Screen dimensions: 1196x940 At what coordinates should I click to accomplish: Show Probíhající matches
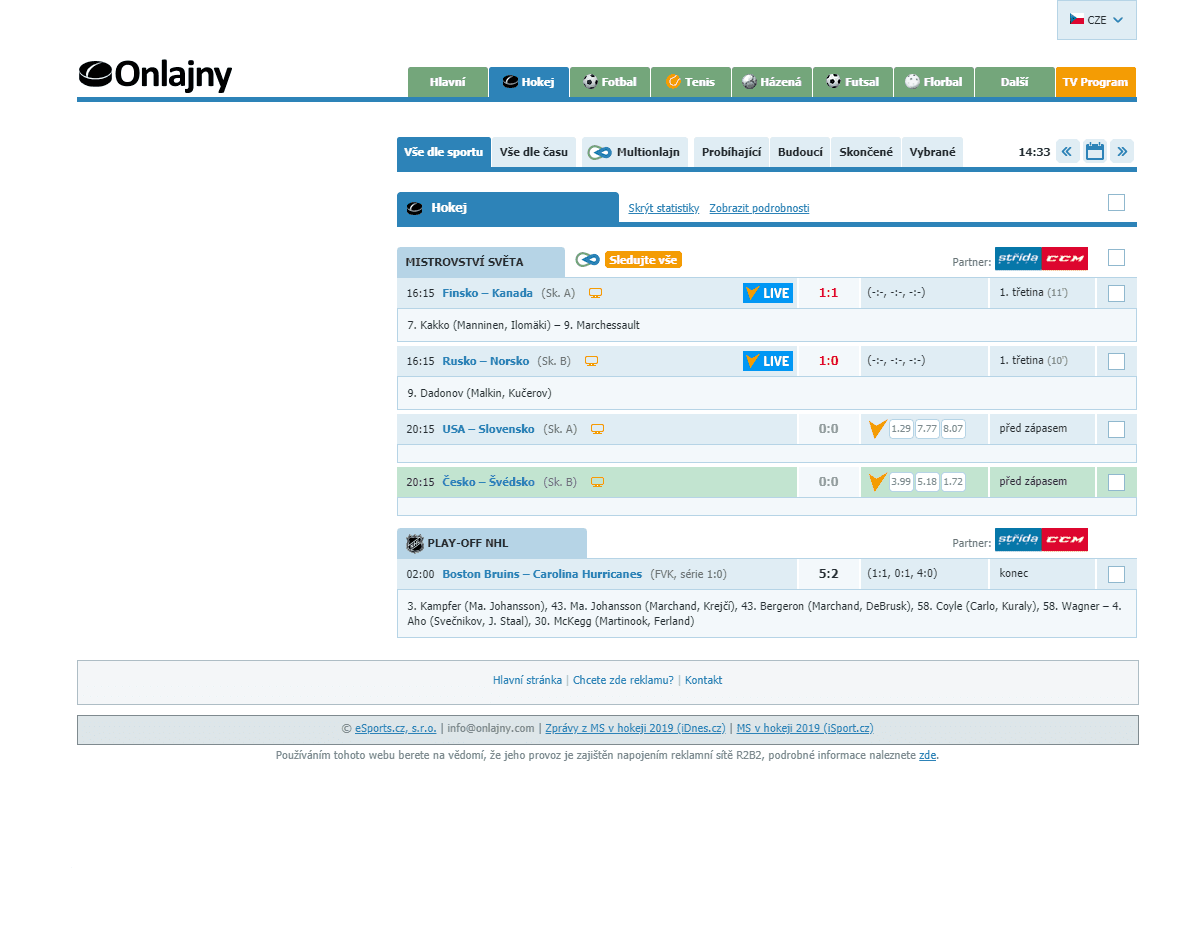pyautogui.click(x=731, y=152)
